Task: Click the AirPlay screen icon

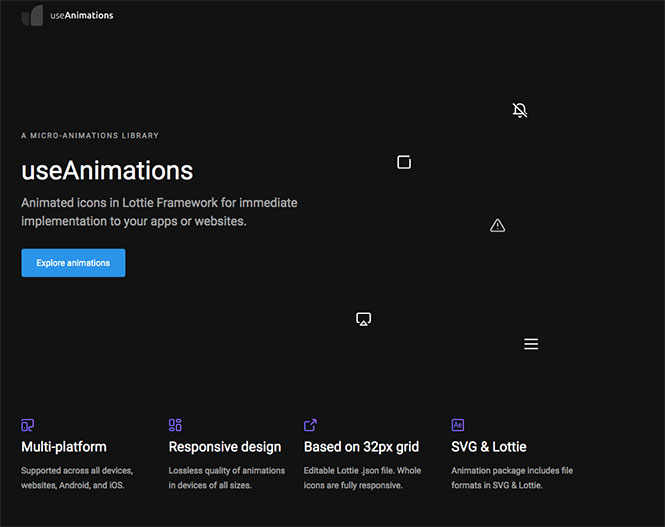Action: tap(363, 319)
